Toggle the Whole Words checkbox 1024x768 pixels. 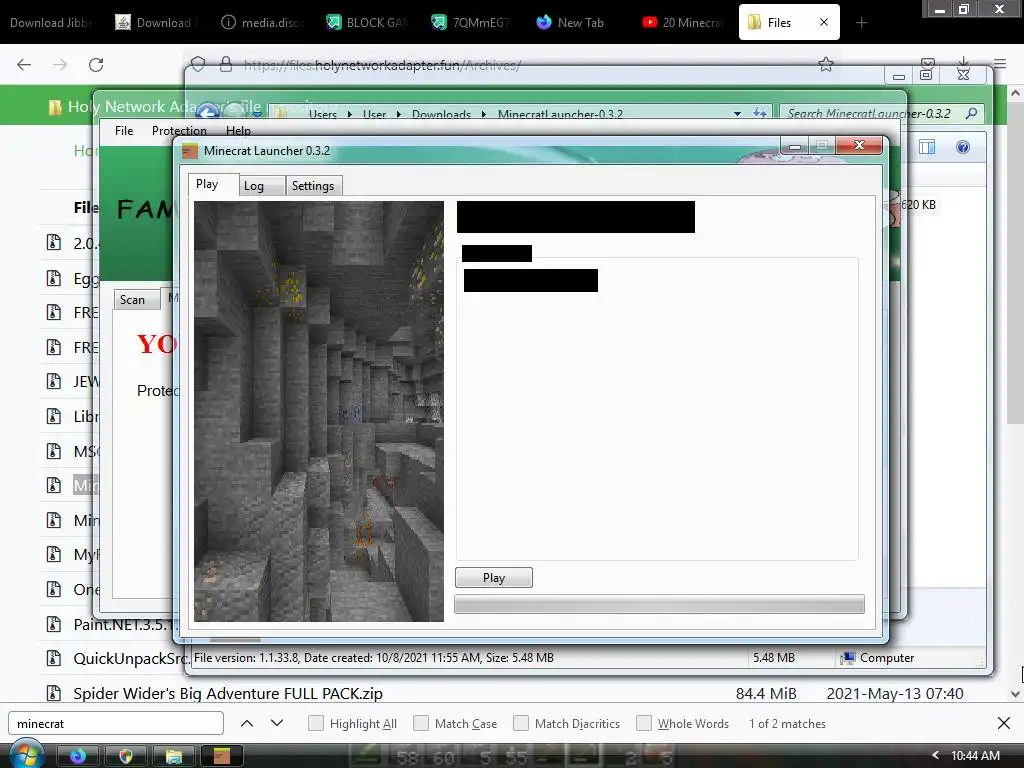coord(644,723)
